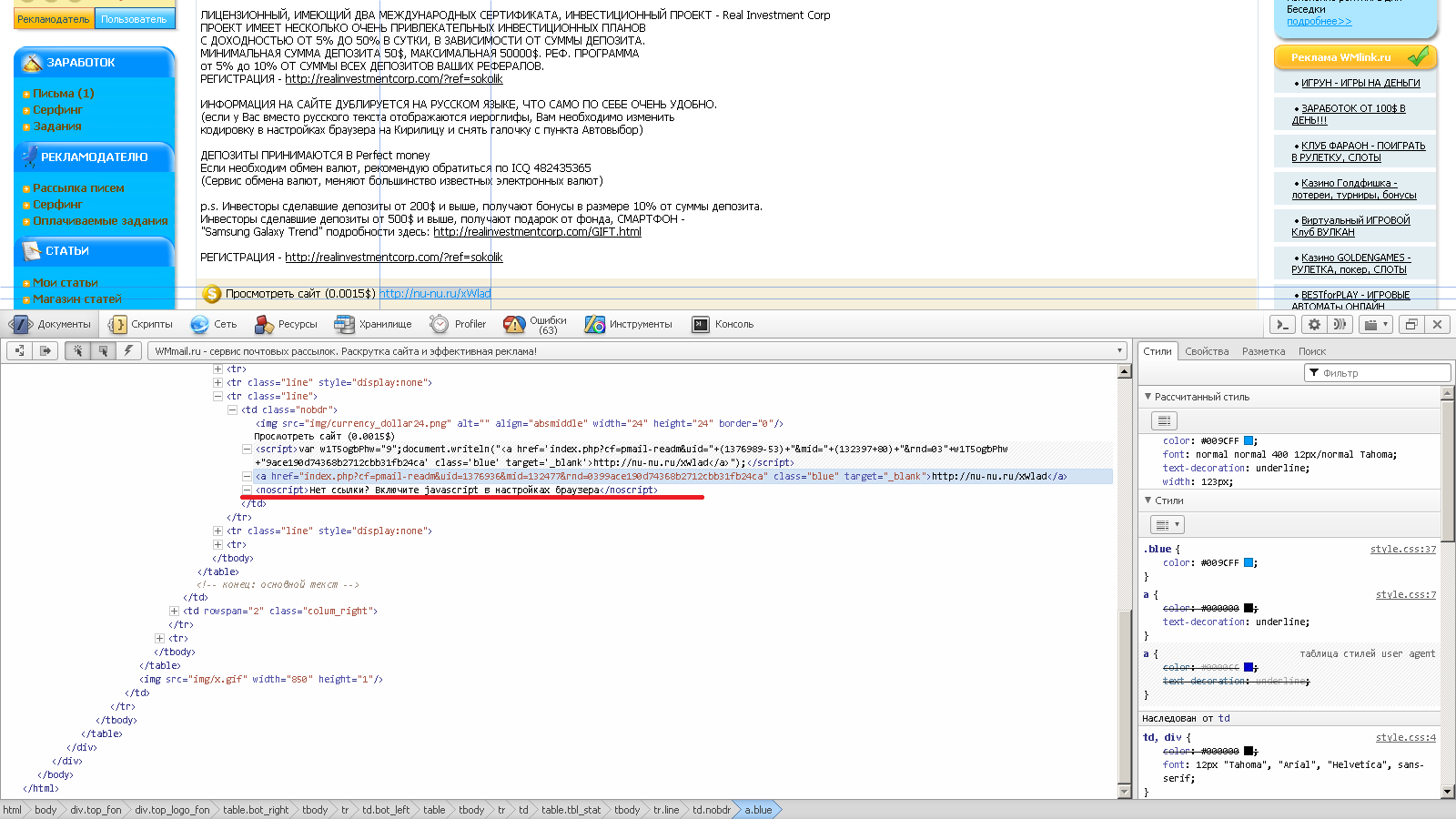The height and width of the screenshot is (819, 1456).
Task: Open style.css:37 source link
Action: pyautogui.click(x=1402, y=550)
